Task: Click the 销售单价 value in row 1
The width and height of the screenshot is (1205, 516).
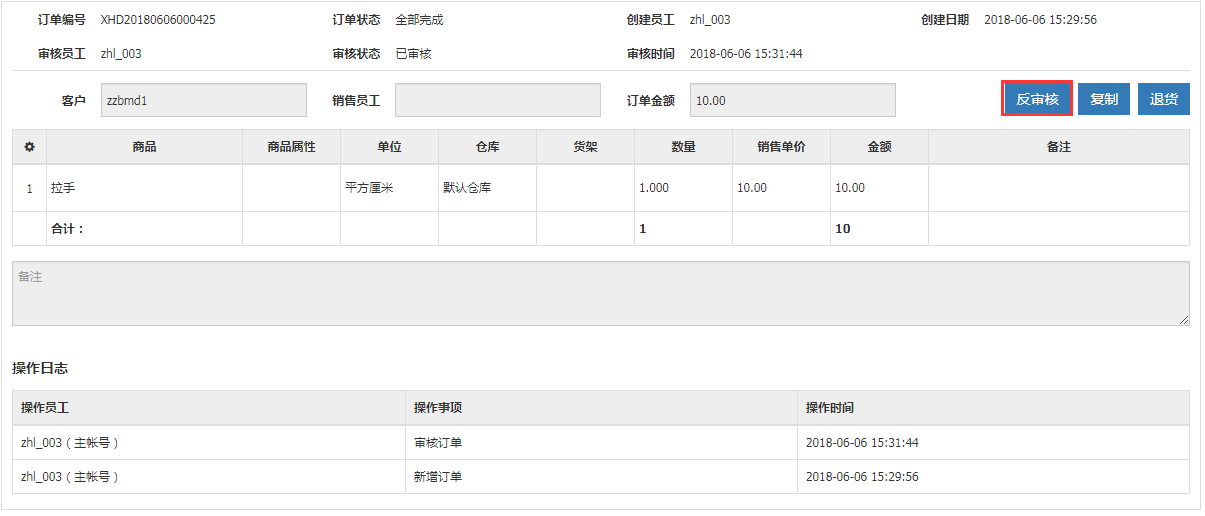Action: point(752,188)
